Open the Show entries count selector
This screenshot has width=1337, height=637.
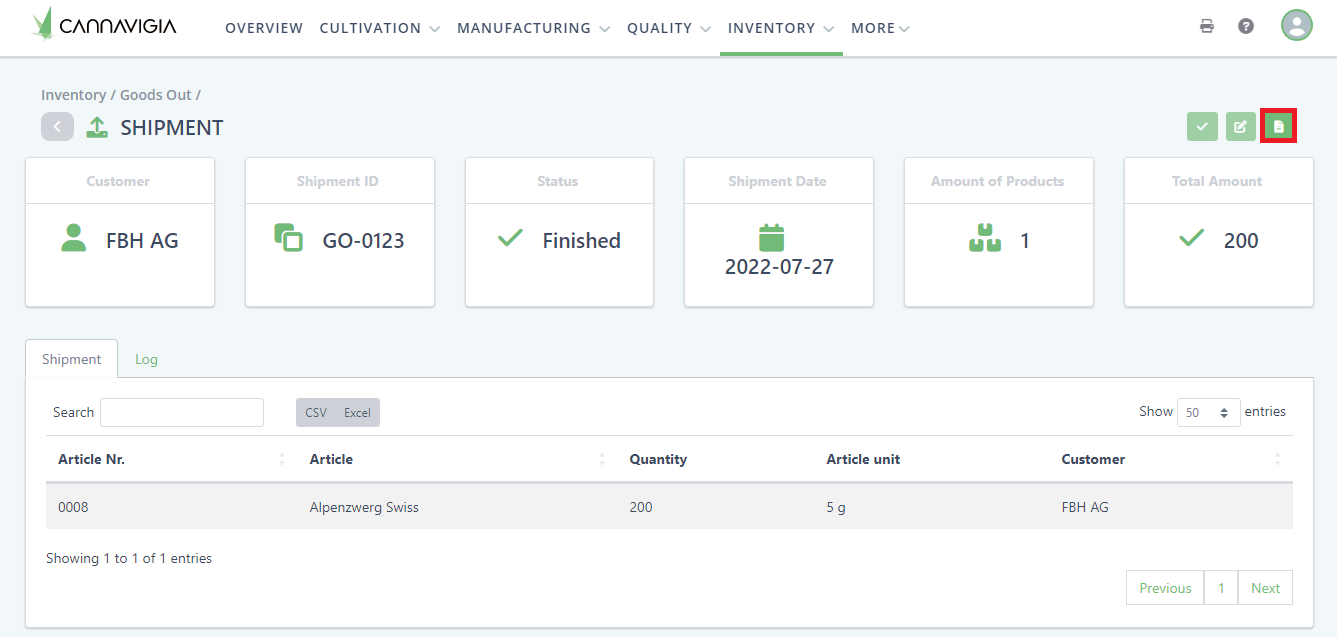[1208, 412]
